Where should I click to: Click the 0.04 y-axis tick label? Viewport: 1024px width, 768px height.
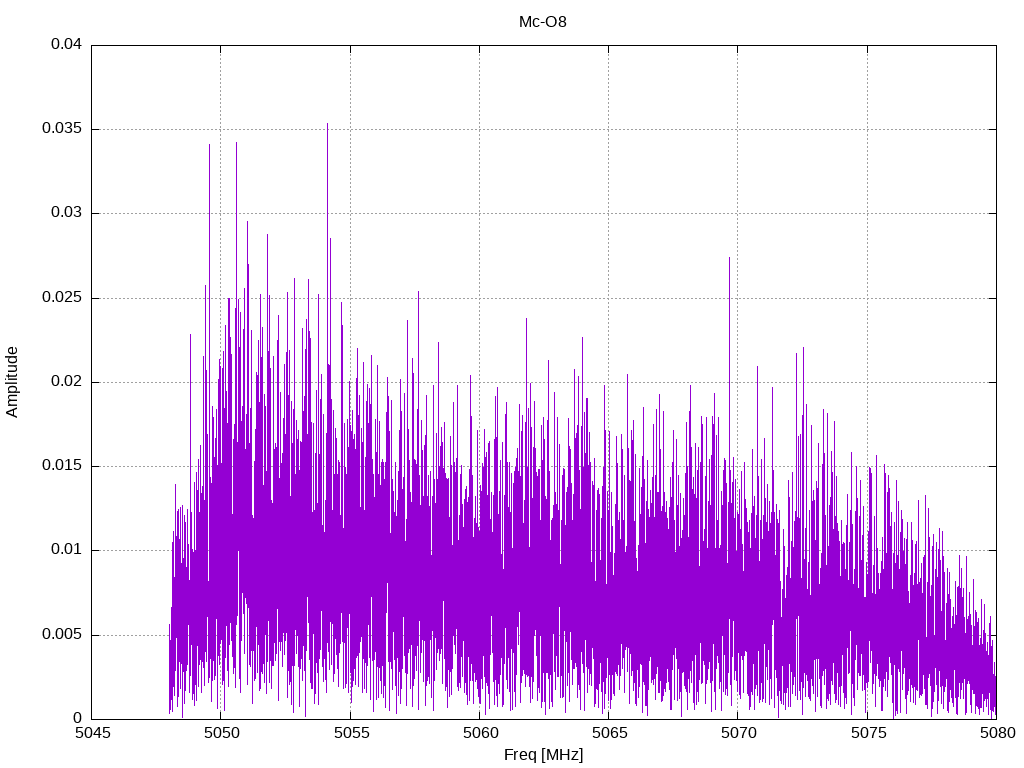(66, 45)
